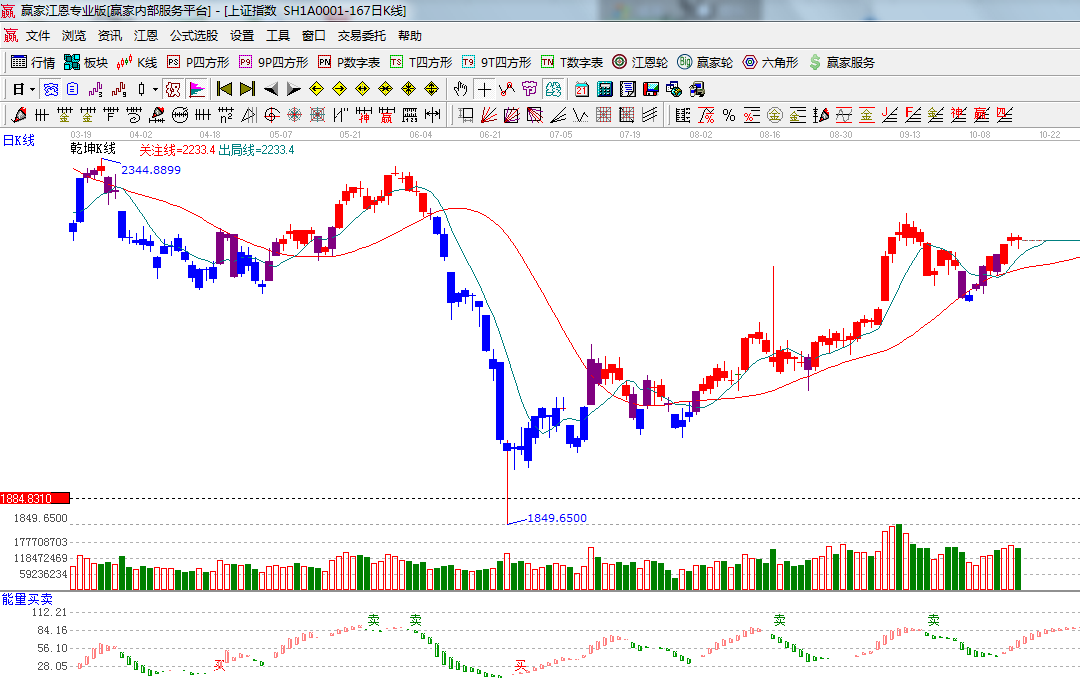Click the floppy disk save icon
Viewport: 1080px width, 678px height.
[651, 89]
